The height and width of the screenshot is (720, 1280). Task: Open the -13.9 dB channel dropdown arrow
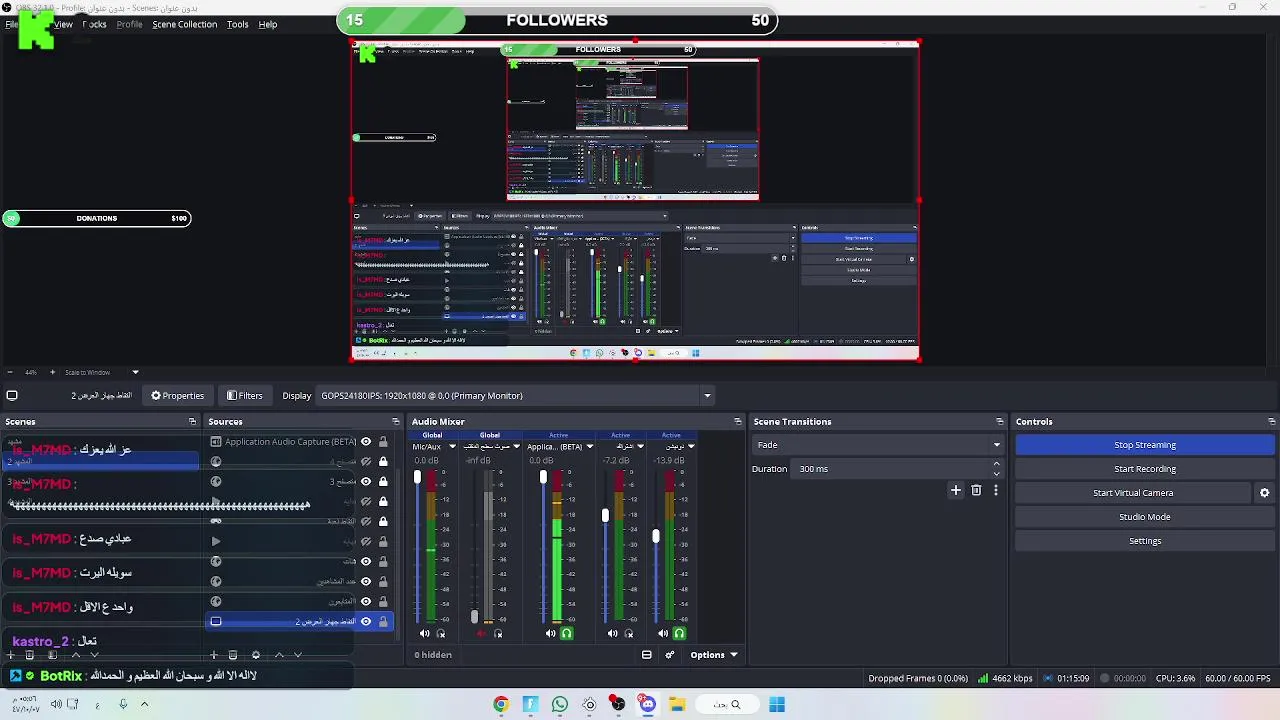click(691, 447)
